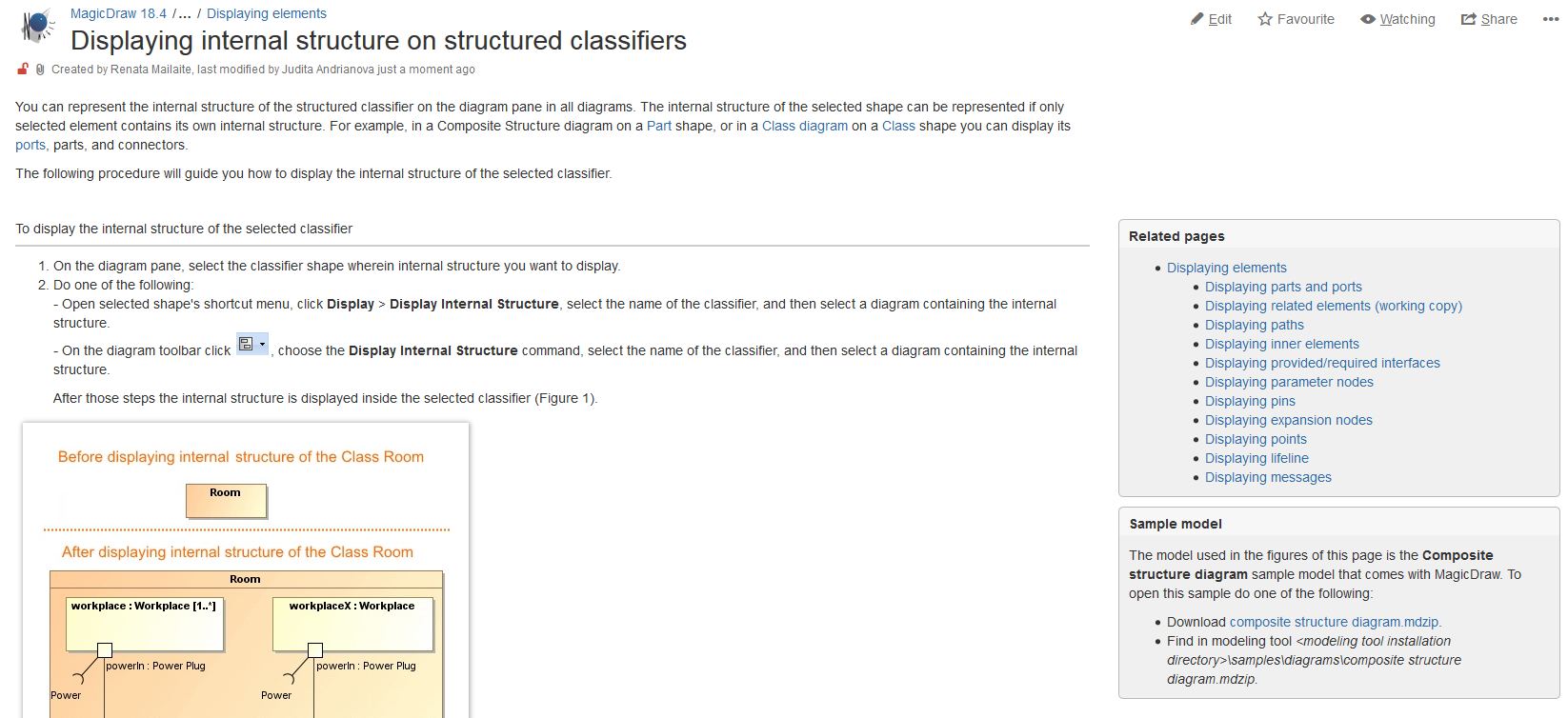The height and width of the screenshot is (718, 1568).
Task: Click the Edit pencil icon
Action: pyautogui.click(x=1197, y=19)
